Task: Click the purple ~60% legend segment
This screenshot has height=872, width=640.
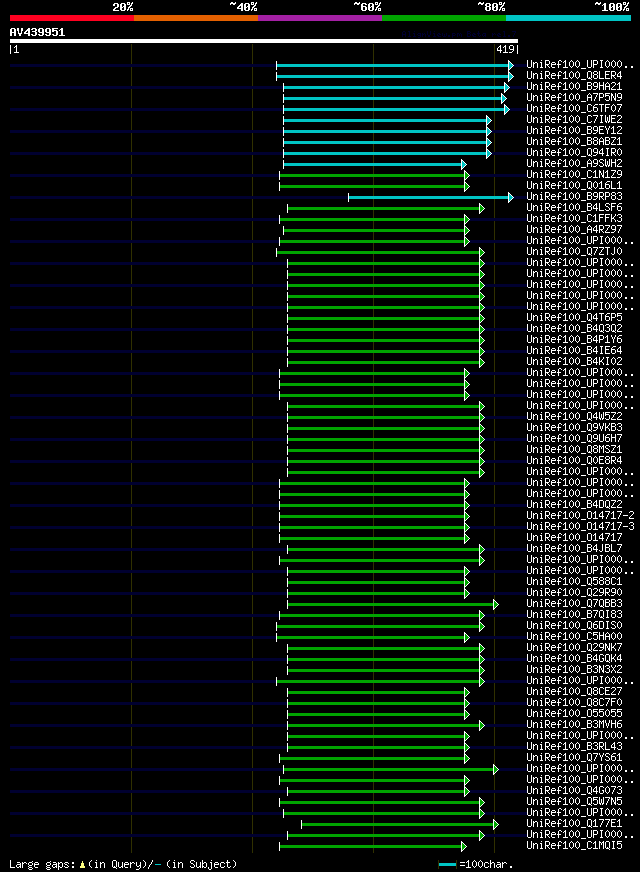Action: click(x=320, y=18)
